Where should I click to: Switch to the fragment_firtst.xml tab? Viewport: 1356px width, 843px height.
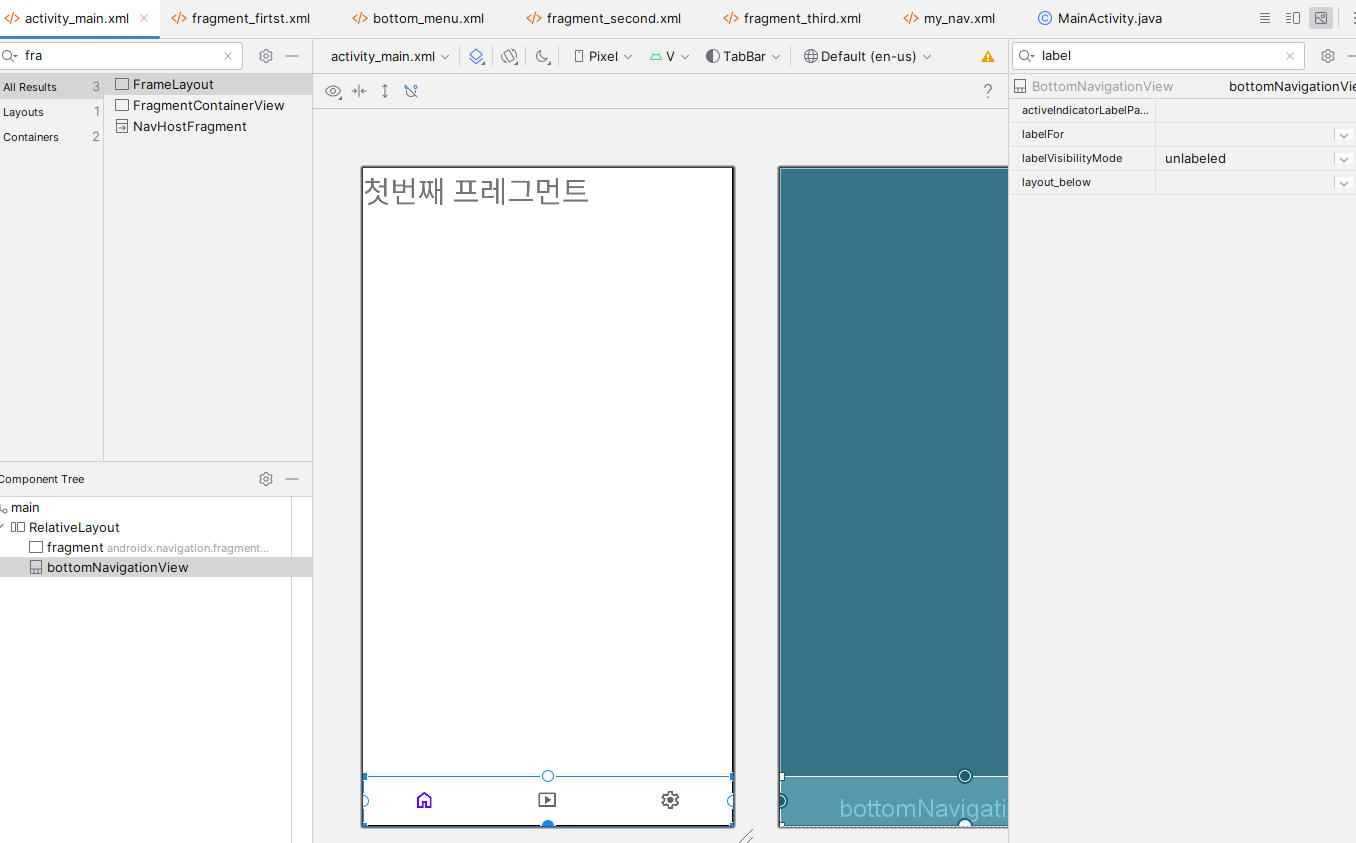(x=240, y=18)
